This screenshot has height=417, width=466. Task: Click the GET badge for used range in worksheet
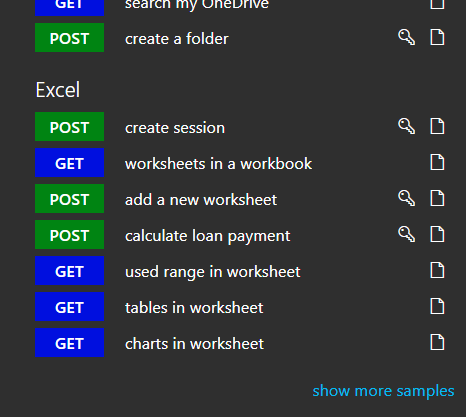tap(69, 271)
